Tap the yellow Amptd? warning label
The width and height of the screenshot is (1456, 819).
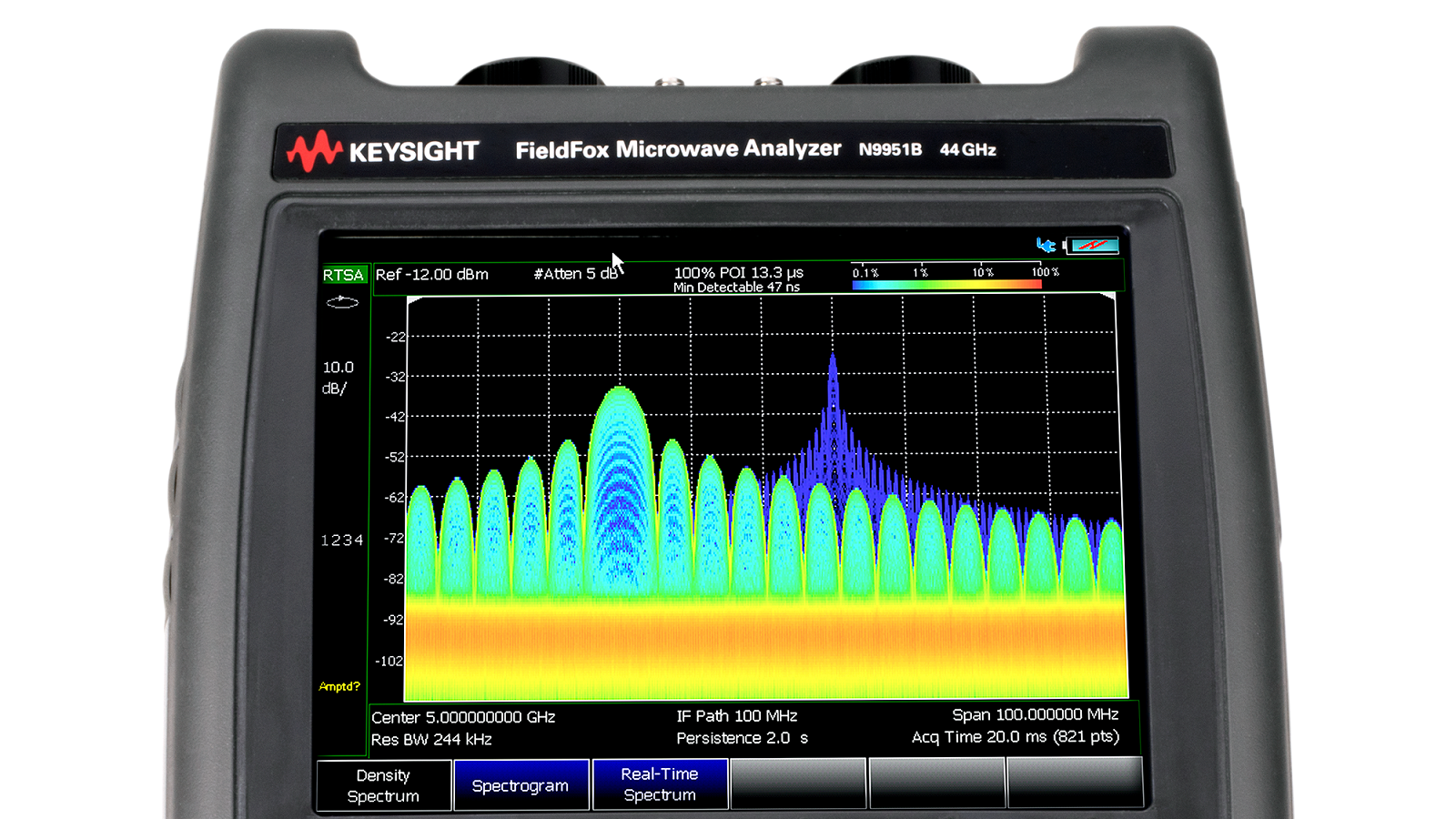point(339,686)
